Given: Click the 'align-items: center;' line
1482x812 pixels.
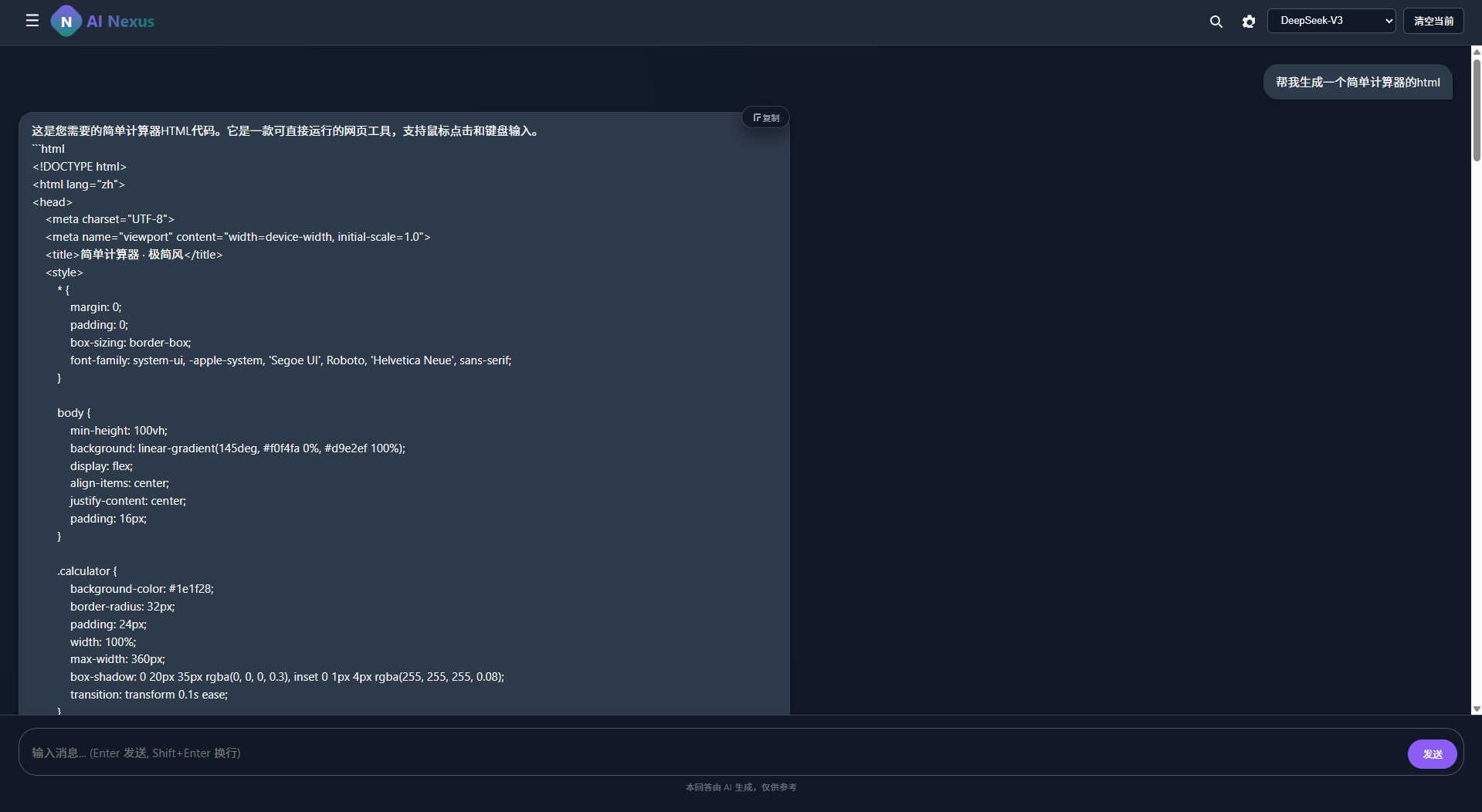Looking at the screenshot, I should (x=120, y=483).
